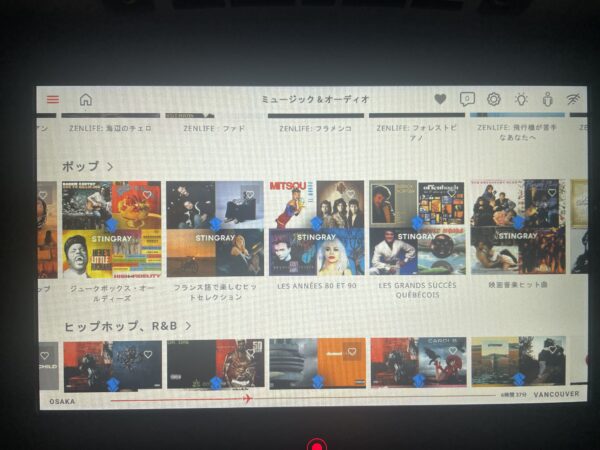
Task: Tap the flight attendant call icon
Action: 548,99
